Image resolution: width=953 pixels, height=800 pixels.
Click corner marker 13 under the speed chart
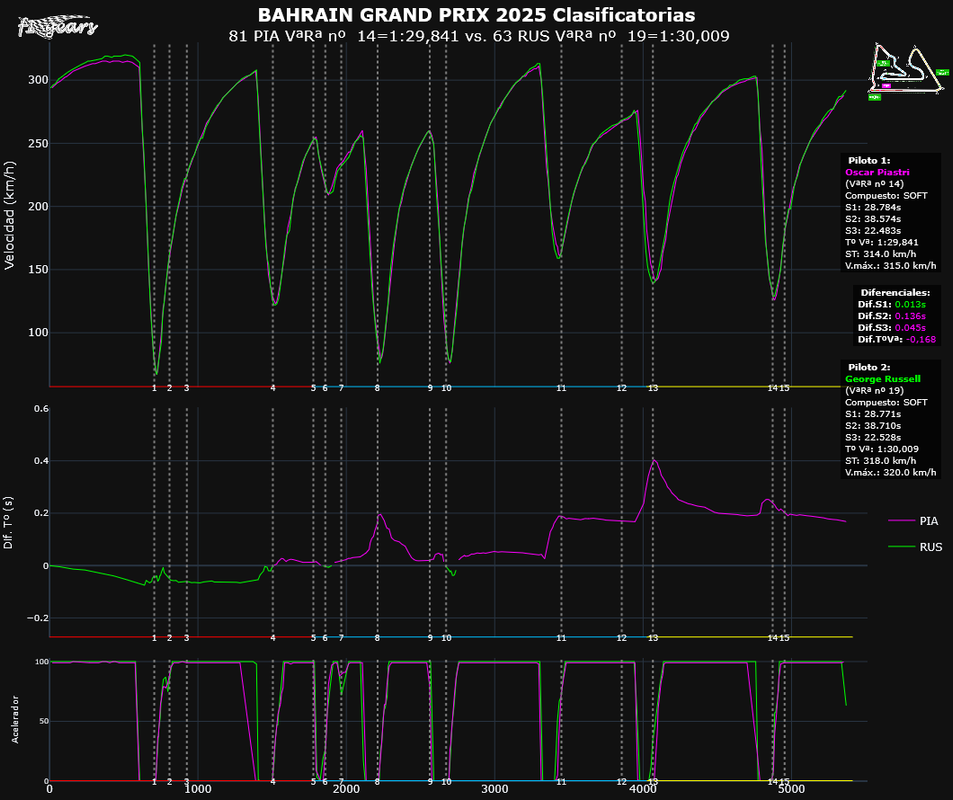[x=653, y=388]
